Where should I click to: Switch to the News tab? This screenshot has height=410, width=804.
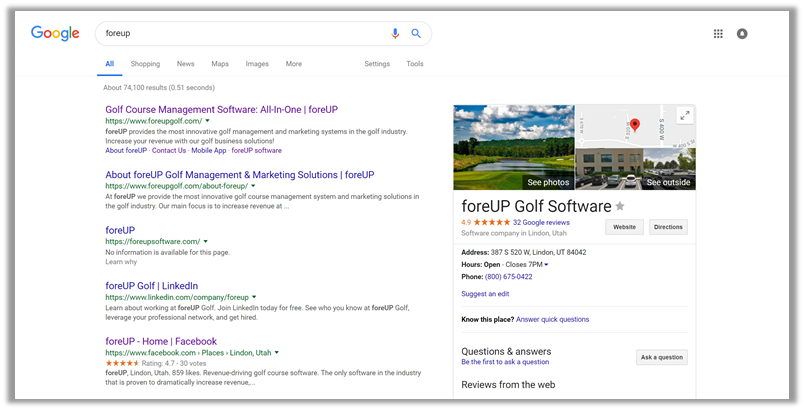[x=186, y=64]
